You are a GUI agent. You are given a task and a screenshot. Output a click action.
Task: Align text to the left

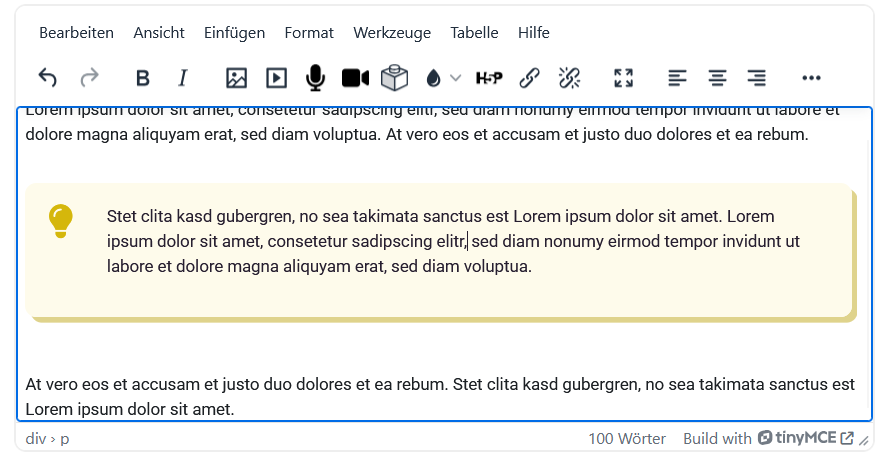[x=677, y=78]
